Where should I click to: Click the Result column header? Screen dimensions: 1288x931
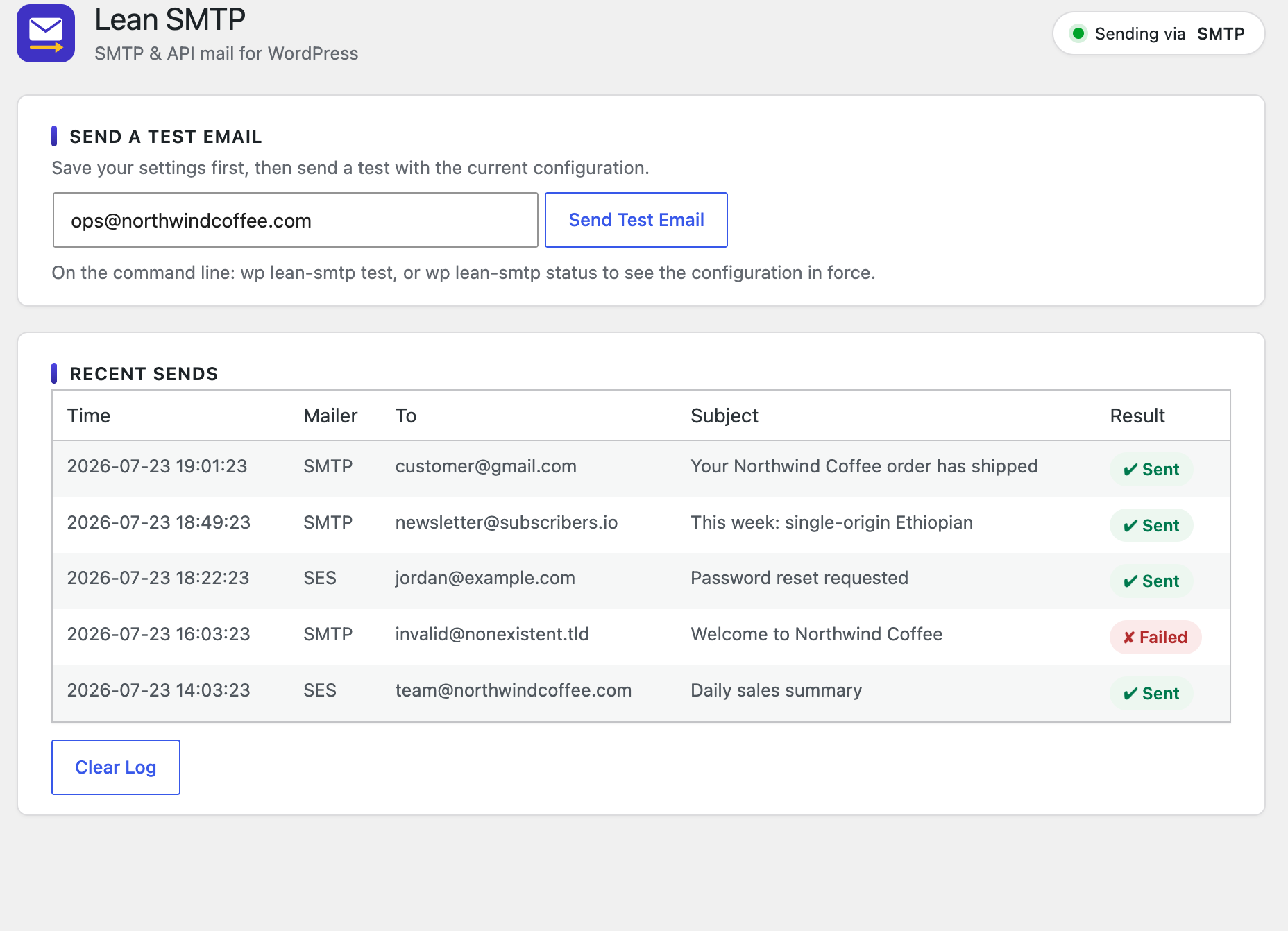(1137, 416)
